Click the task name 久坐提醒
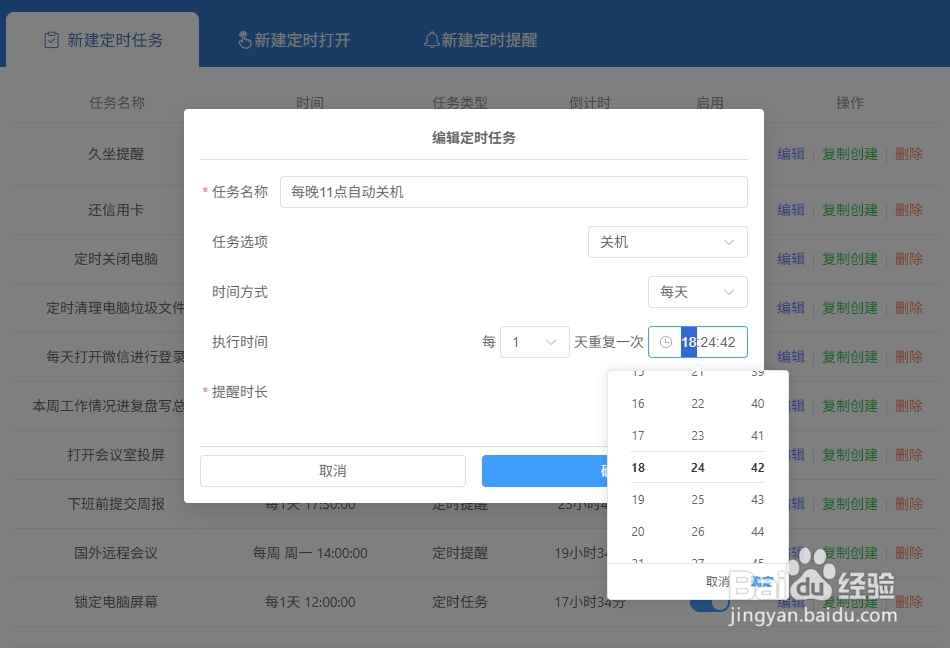This screenshot has width=950, height=648. pos(116,154)
